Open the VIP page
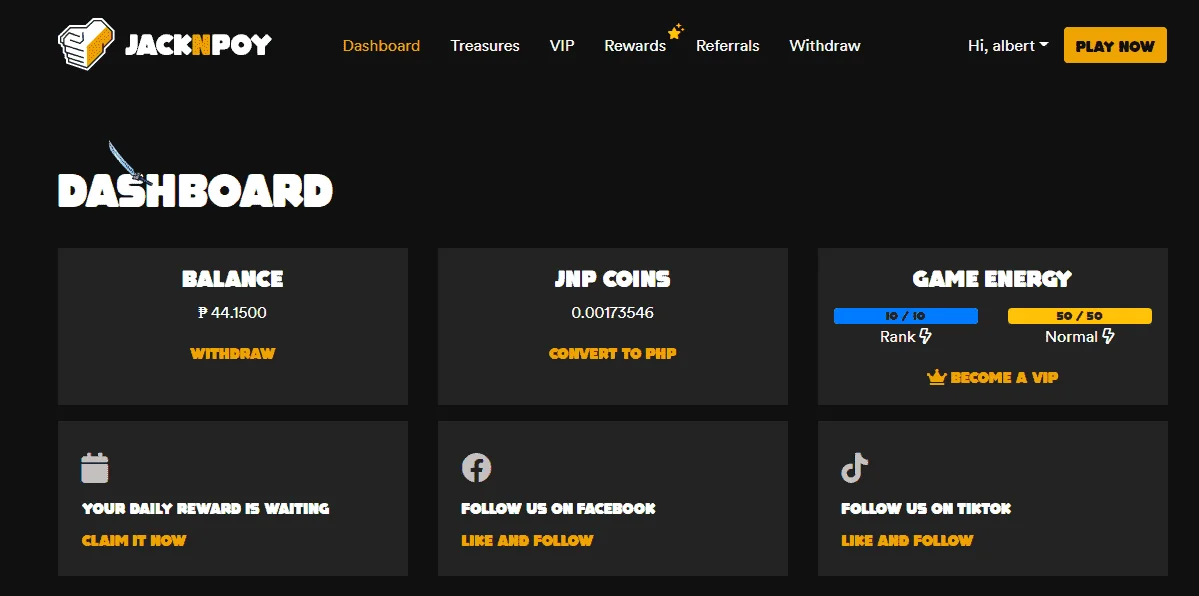 click(562, 46)
